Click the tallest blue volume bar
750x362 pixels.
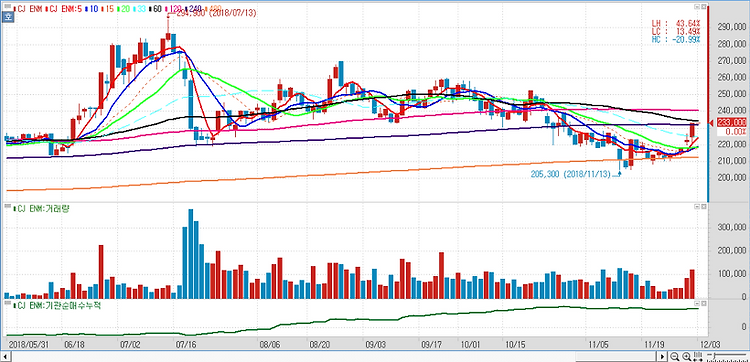click(x=190, y=253)
